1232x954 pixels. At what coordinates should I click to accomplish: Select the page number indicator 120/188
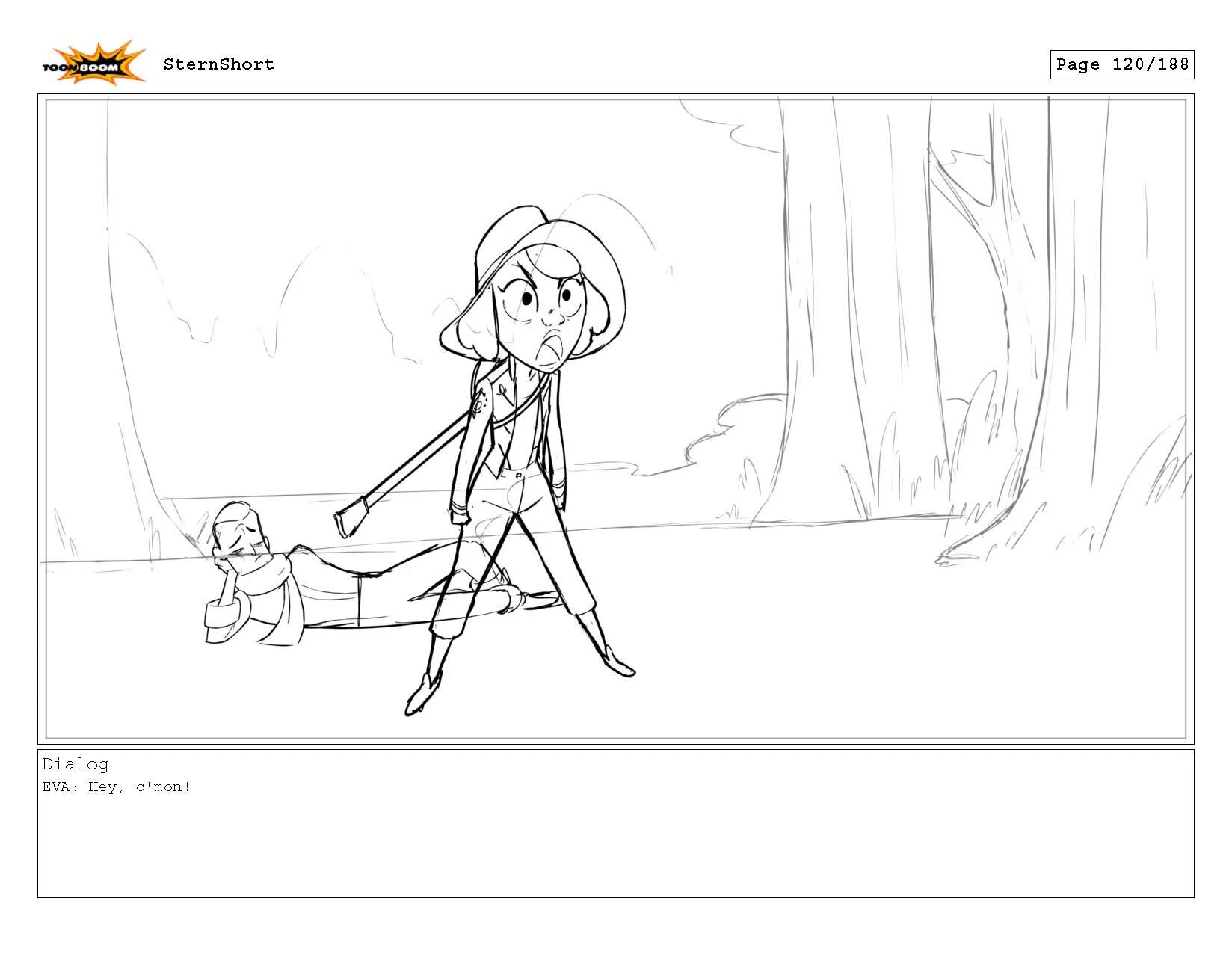[x=1121, y=64]
